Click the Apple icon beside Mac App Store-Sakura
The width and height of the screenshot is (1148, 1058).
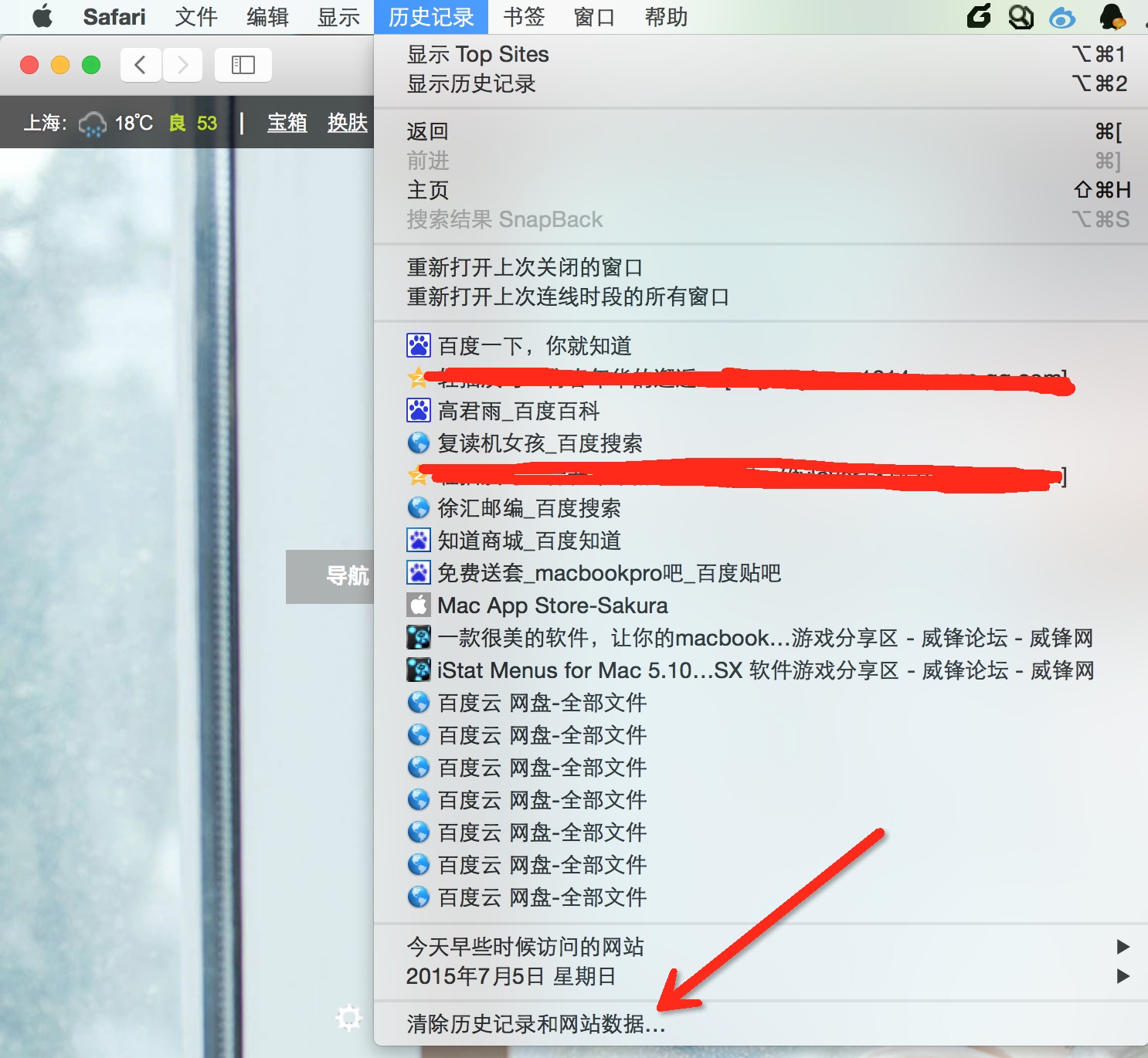pos(419,605)
